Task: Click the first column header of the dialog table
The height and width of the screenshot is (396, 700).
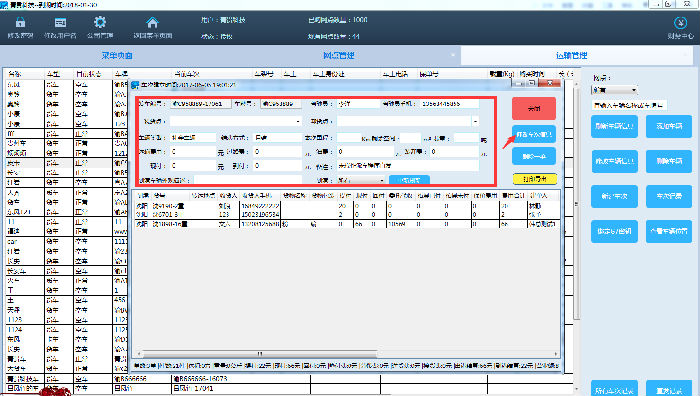Action: pos(143,196)
